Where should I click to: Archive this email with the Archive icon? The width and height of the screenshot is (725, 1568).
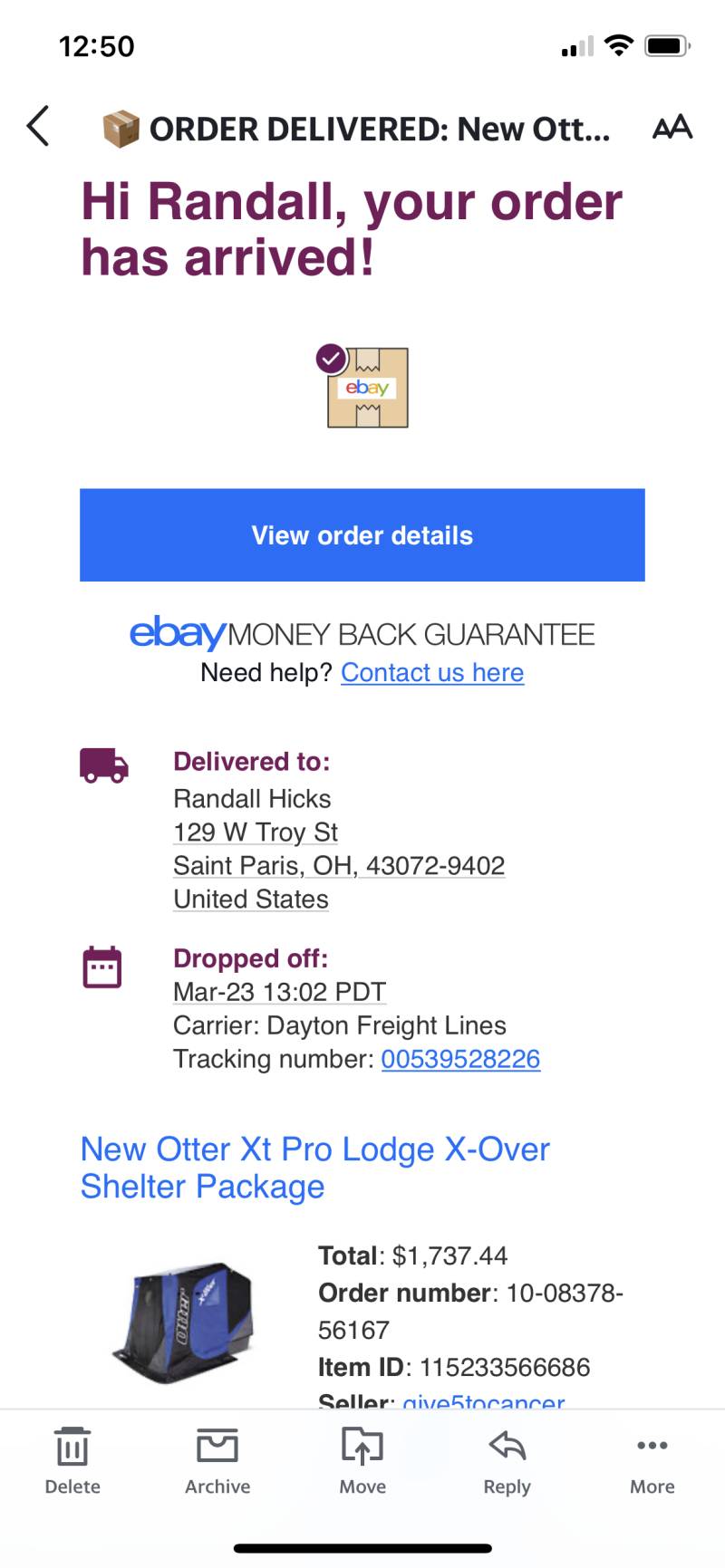[217, 1446]
